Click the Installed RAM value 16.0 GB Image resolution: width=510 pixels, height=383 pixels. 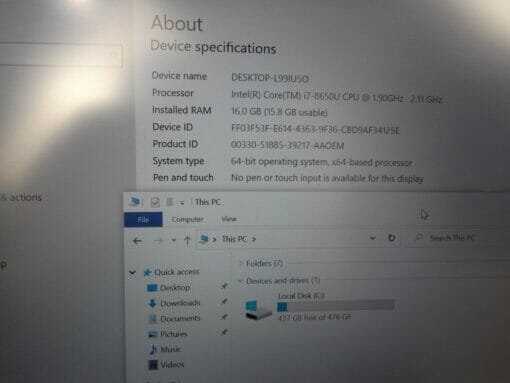tap(279, 112)
